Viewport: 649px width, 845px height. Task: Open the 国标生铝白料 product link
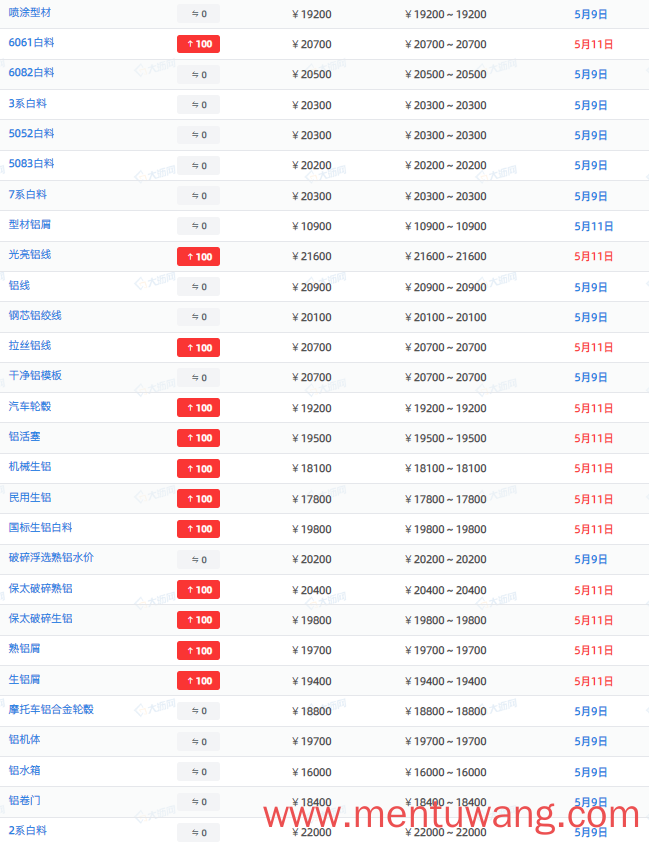pyautogui.click(x=40, y=528)
